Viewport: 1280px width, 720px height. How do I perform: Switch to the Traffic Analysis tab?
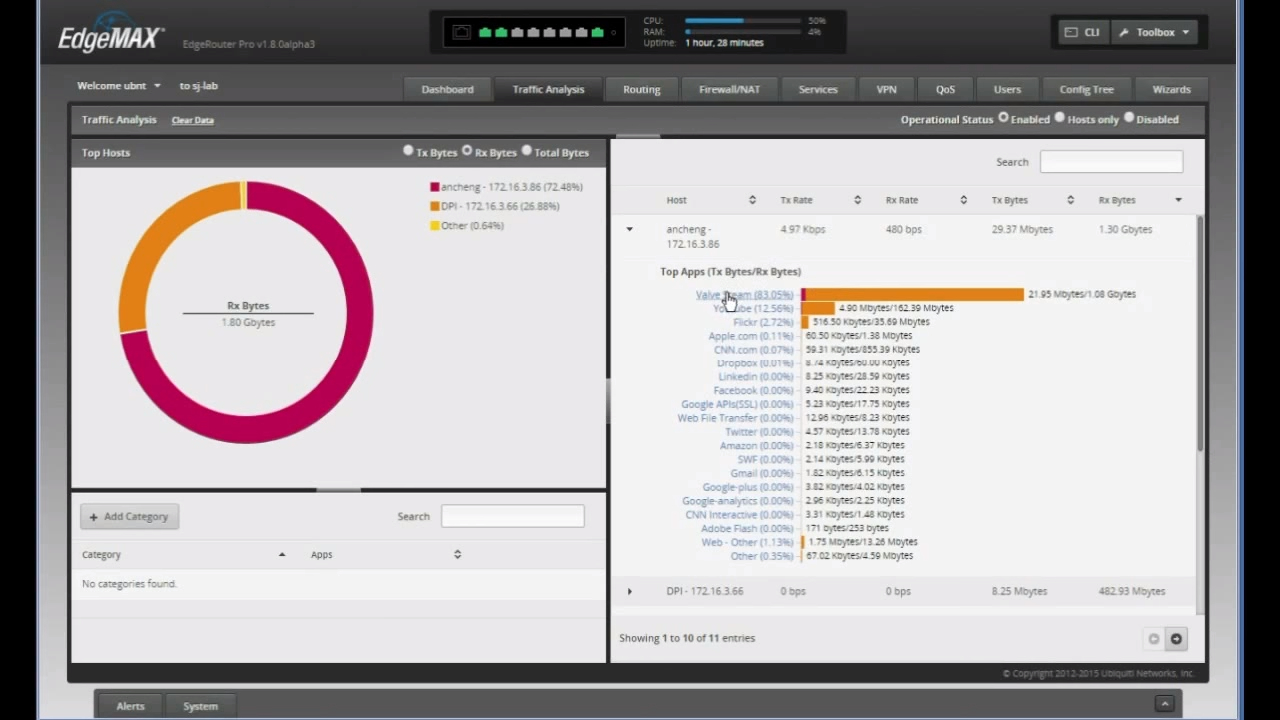548,89
